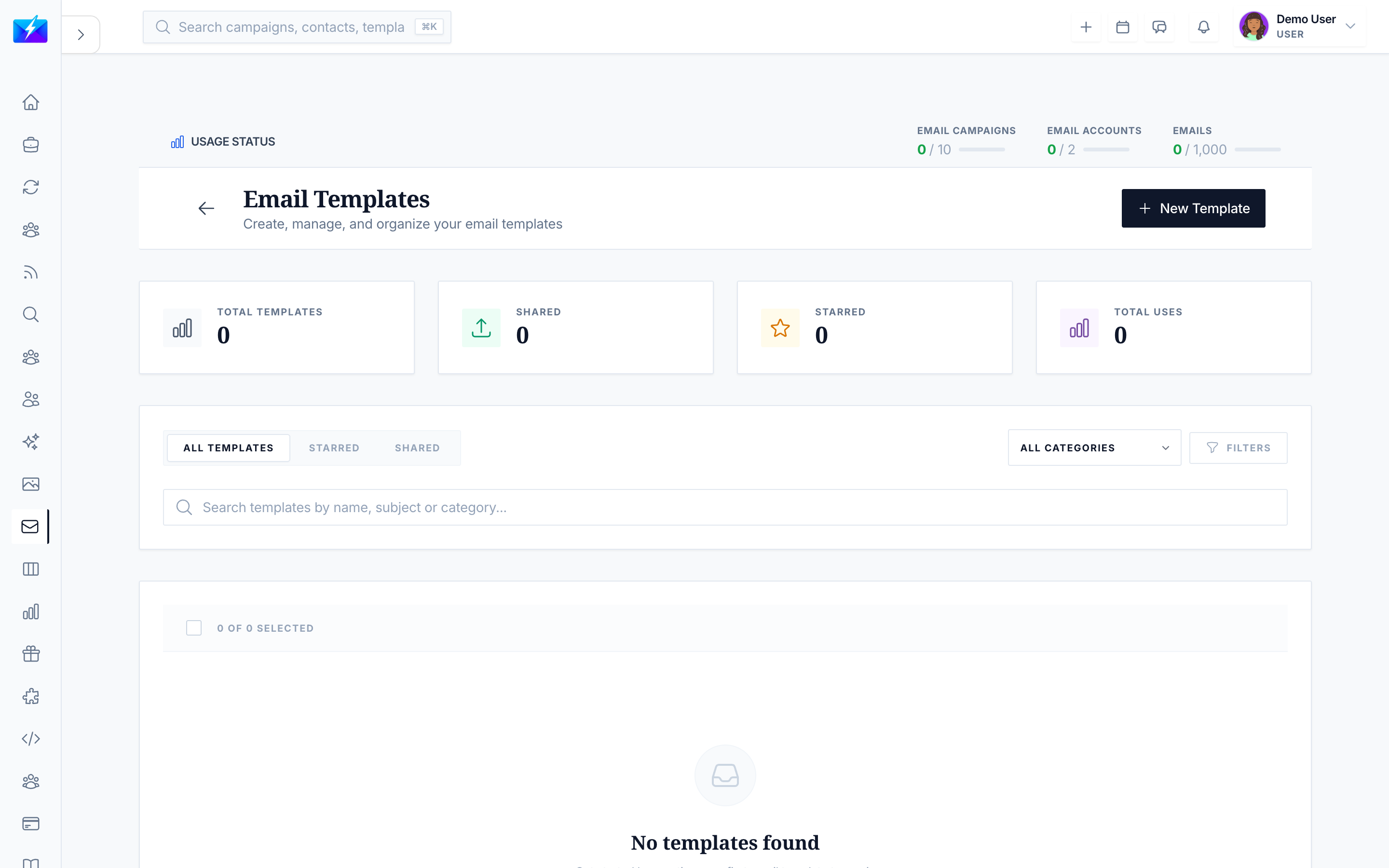Click the Emails usage progress bar

click(1257, 150)
